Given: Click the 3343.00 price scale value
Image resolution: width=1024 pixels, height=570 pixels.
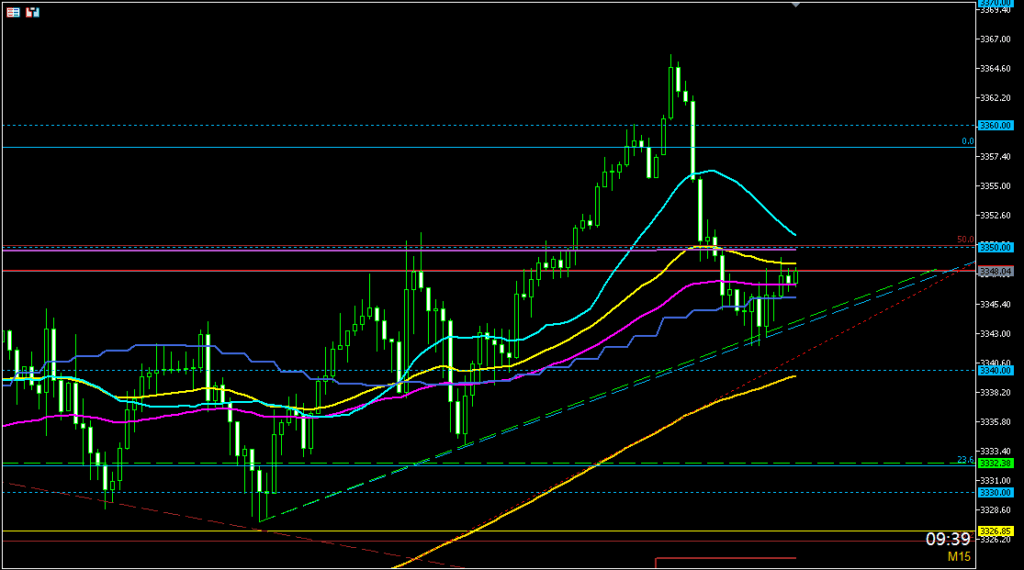Looking at the screenshot, I should 995,334.
